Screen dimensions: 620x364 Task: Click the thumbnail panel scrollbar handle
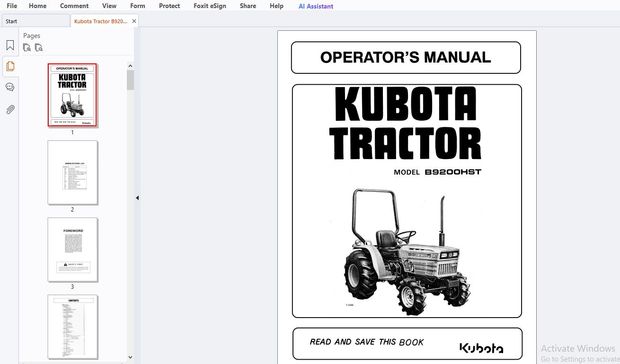(130, 80)
